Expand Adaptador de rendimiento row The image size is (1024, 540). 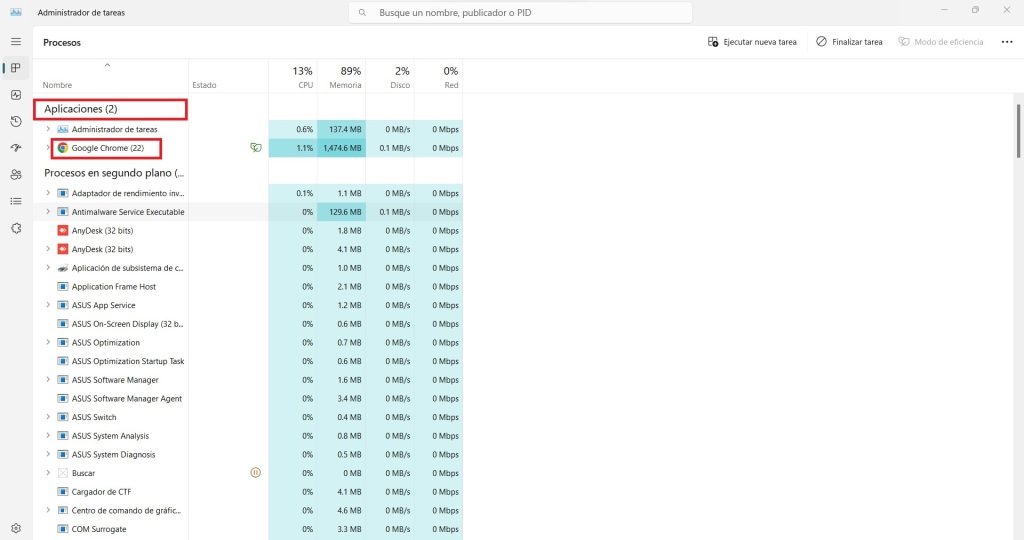click(48, 193)
